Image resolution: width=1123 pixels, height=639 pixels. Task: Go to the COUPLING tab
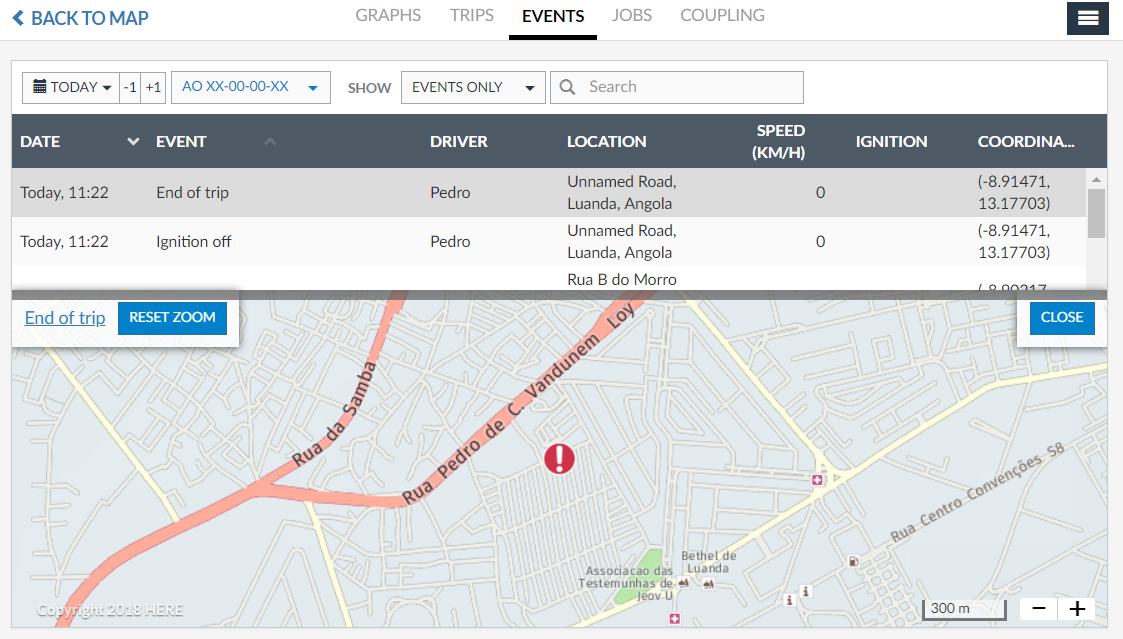[722, 16]
